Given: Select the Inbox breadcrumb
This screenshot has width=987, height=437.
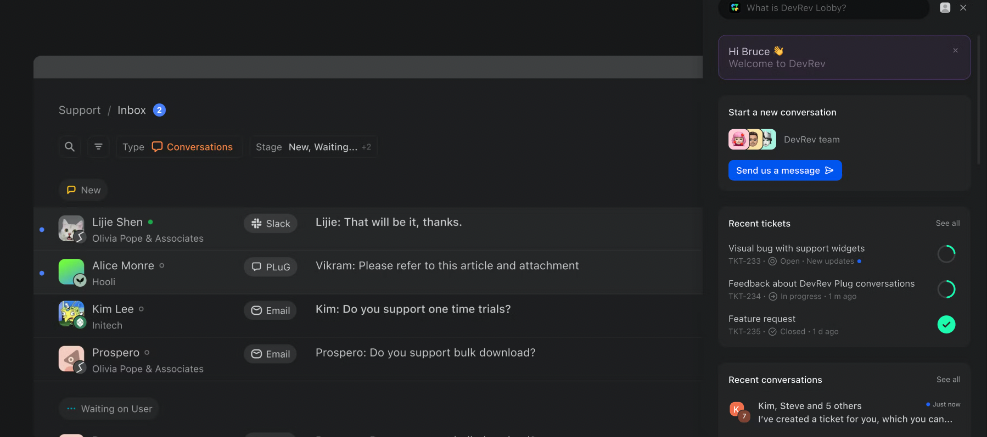Looking at the screenshot, I should click(x=132, y=110).
